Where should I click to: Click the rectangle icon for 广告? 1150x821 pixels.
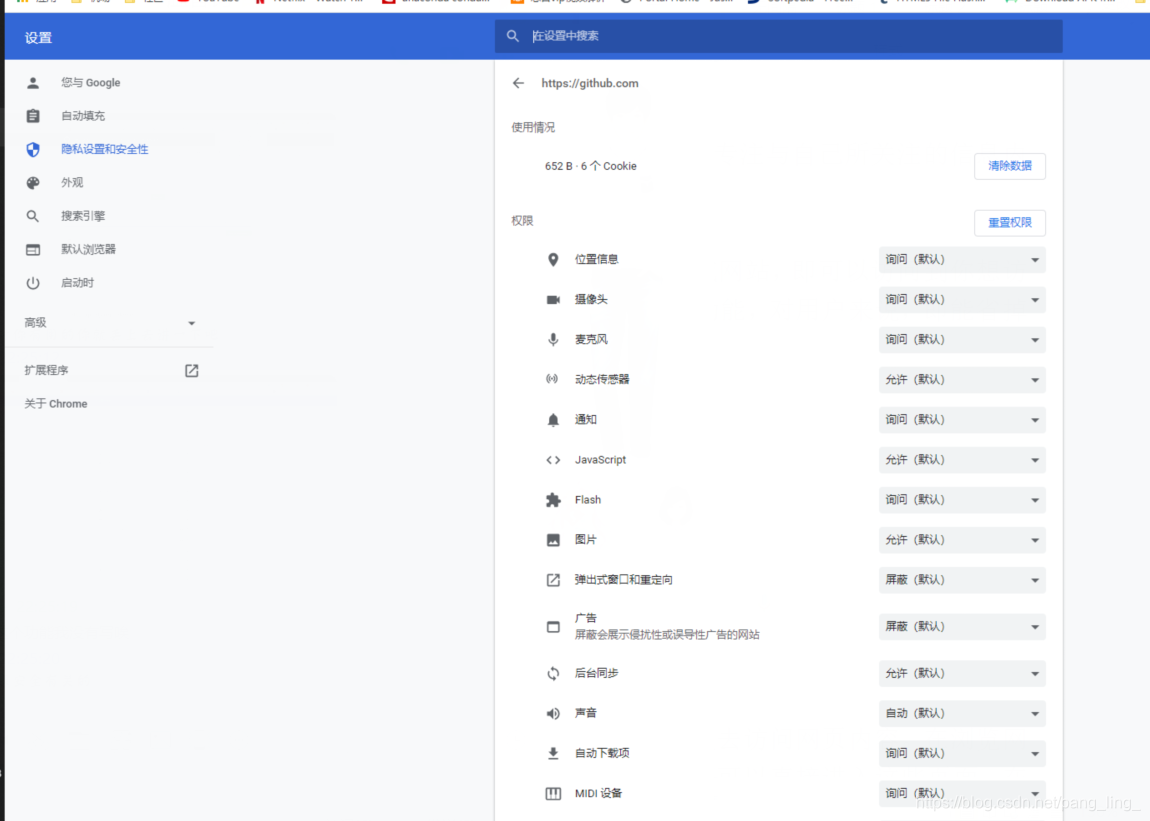click(x=553, y=627)
